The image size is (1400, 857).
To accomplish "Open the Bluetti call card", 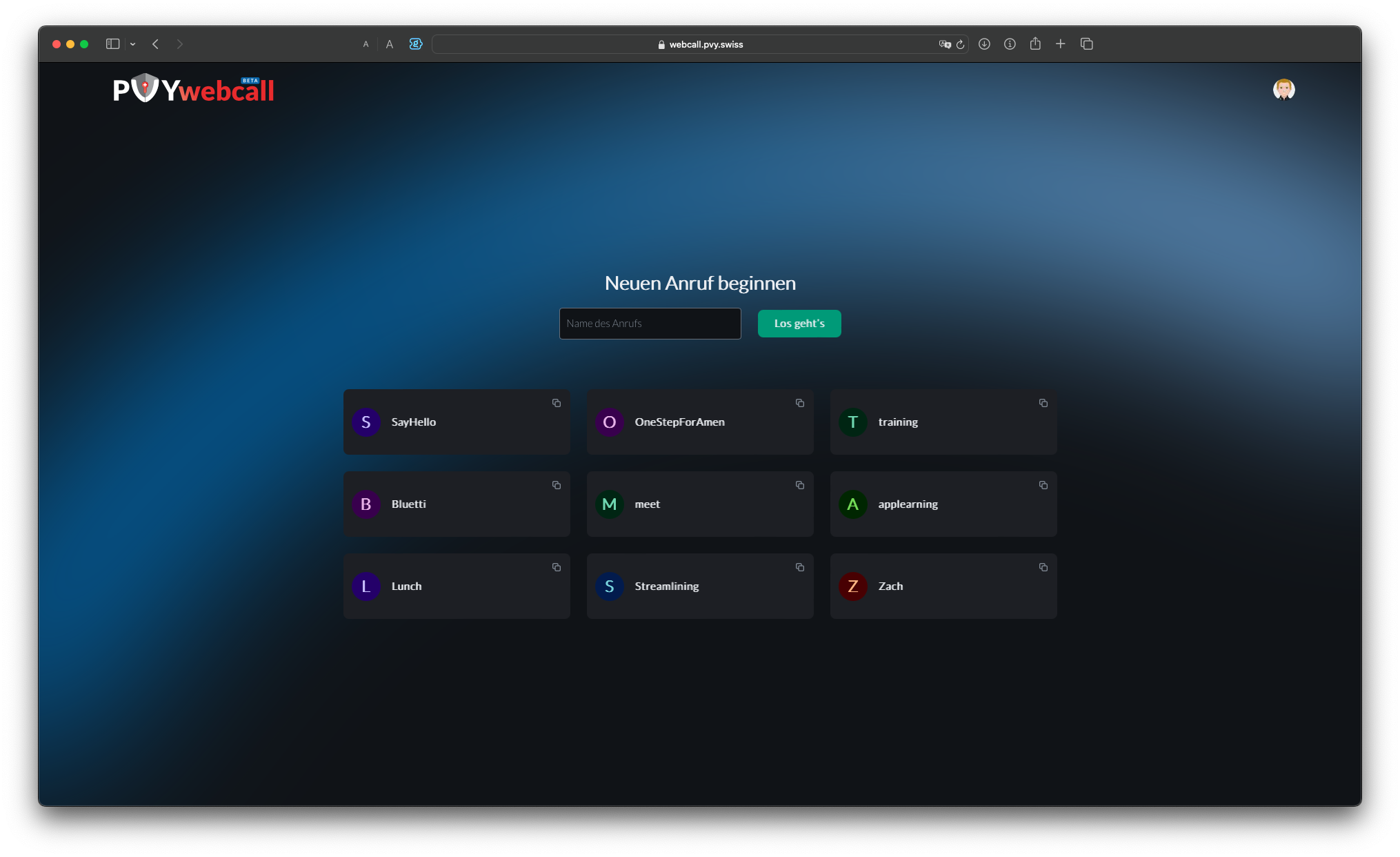I will click(x=457, y=504).
